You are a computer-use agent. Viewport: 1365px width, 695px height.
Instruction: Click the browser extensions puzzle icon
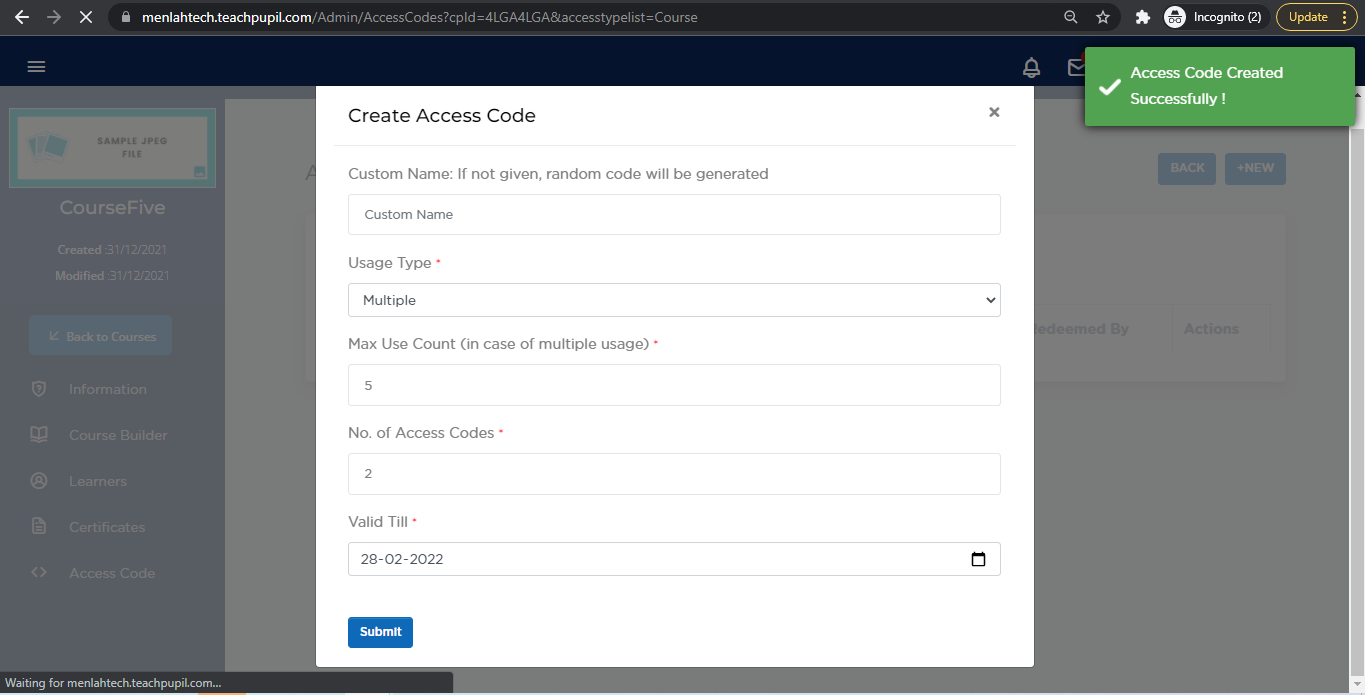1143,17
